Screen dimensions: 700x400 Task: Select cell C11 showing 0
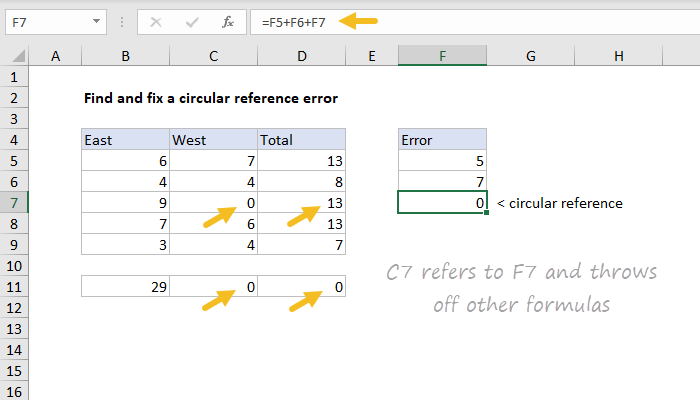(x=213, y=287)
